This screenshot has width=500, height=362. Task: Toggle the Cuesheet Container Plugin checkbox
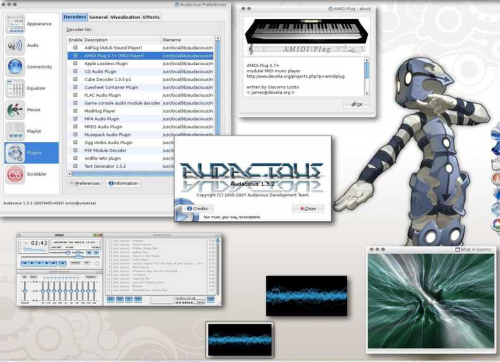[x=75, y=87]
